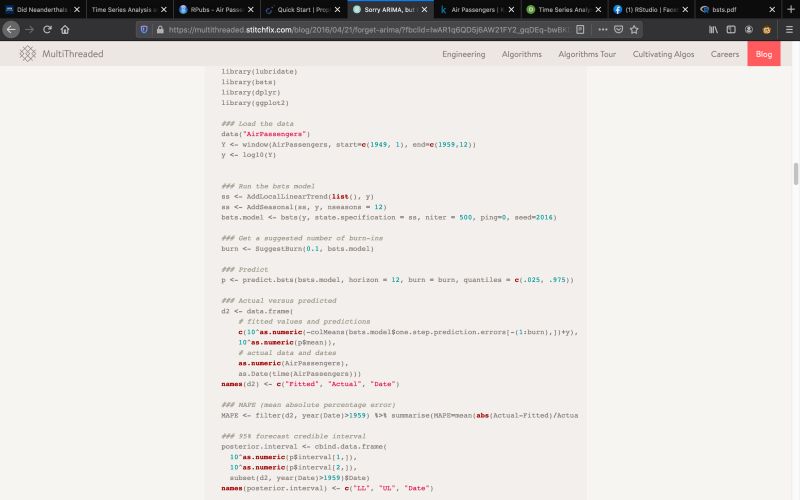The height and width of the screenshot is (500, 800).
Task: Click the URL address bar field
Action: tap(367, 30)
